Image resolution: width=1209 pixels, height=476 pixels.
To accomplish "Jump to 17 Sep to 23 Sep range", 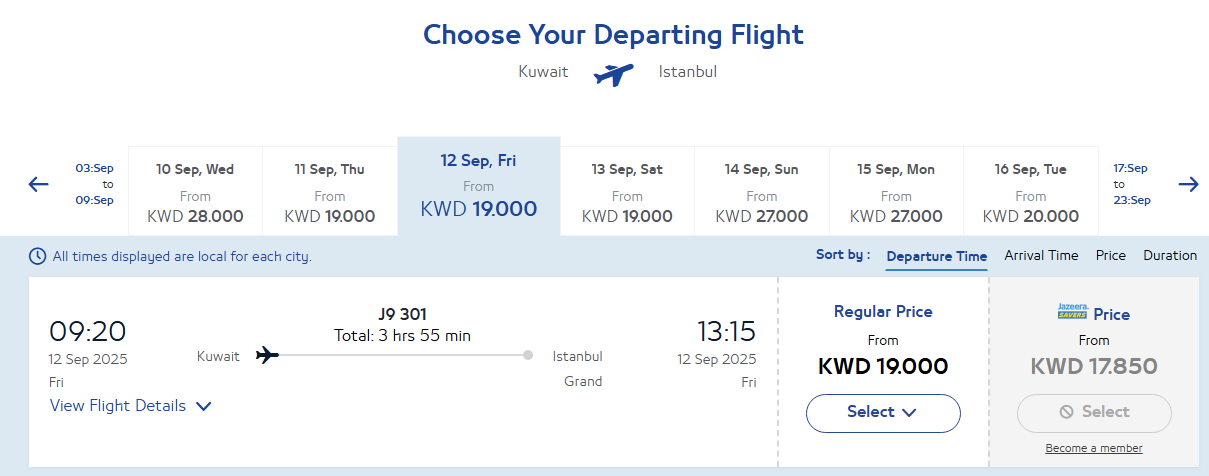I will tap(1130, 184).
